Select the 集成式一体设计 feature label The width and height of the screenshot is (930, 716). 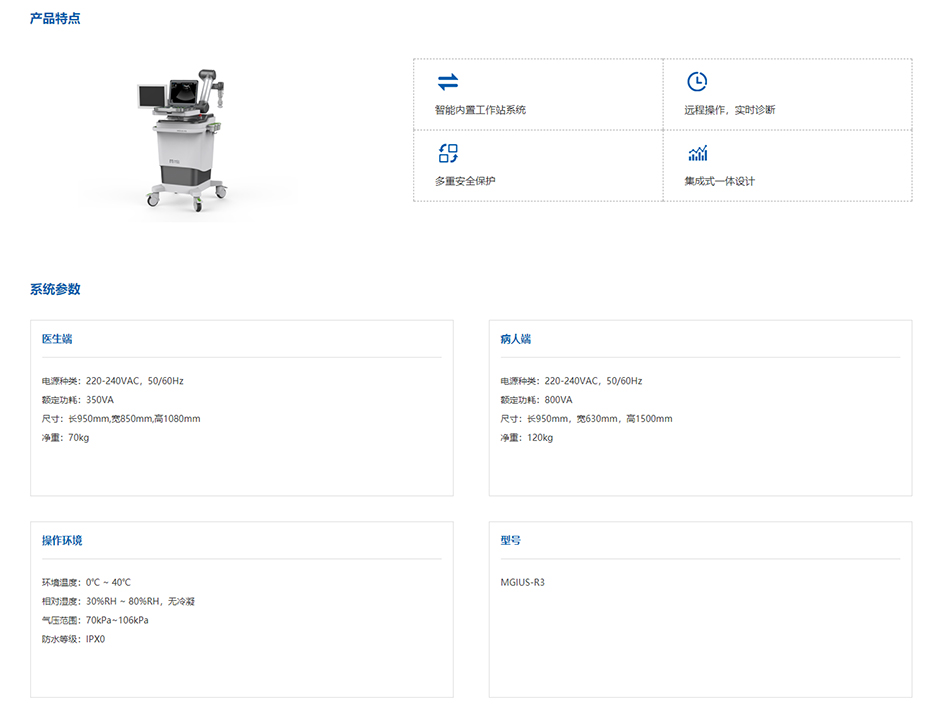pyautogui.click(x=719, y=181)
